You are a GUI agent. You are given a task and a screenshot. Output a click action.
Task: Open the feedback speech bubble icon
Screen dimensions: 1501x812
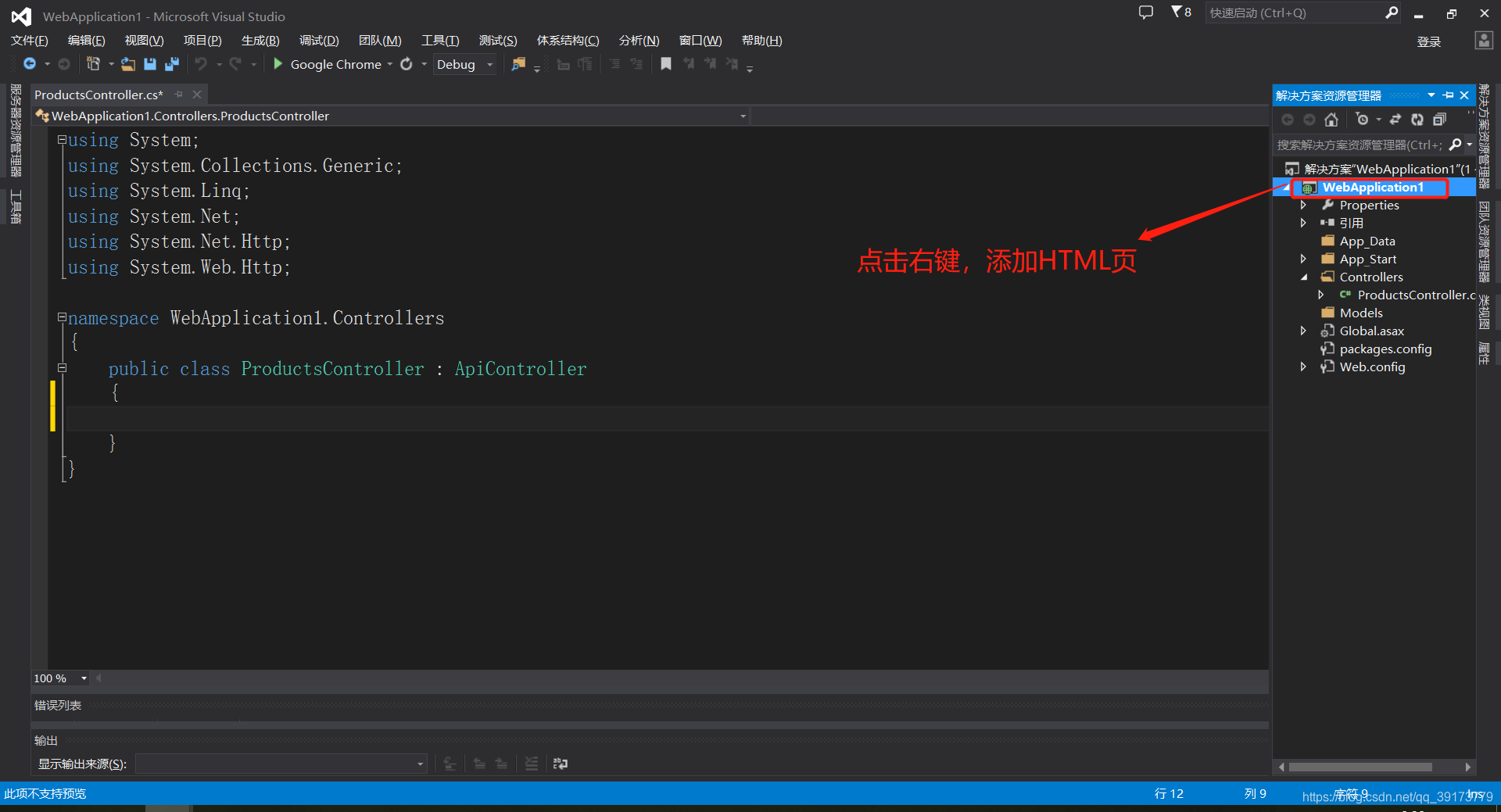click(1146, 13)
